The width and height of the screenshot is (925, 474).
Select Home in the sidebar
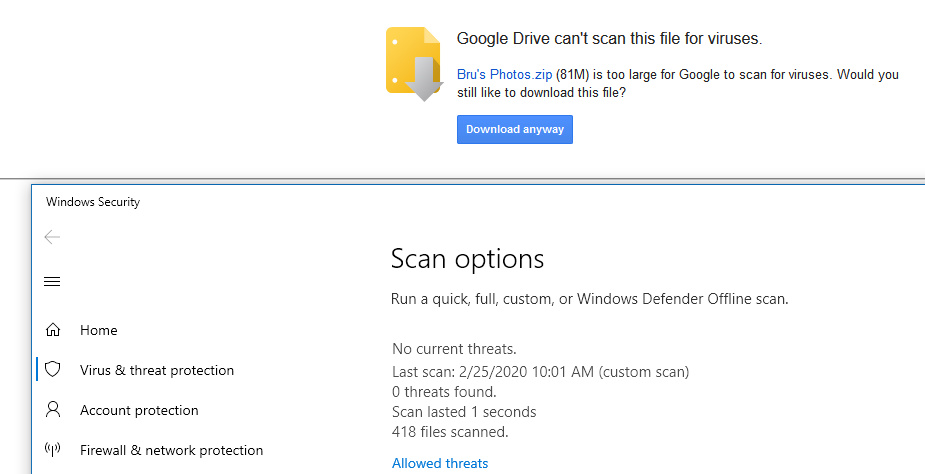tap(99, 330)
